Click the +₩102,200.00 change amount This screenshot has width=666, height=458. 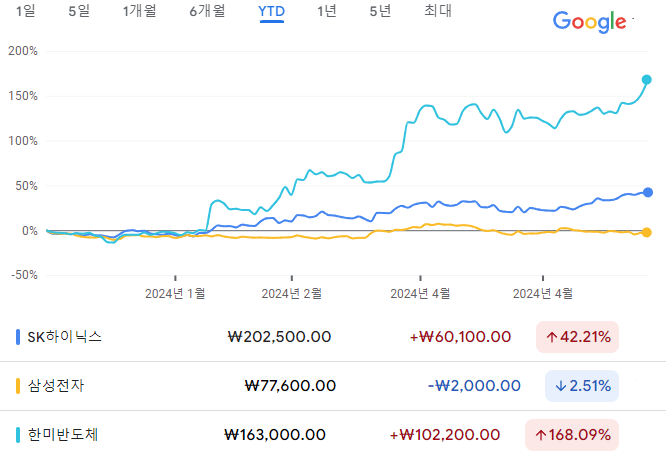[445, 435]
